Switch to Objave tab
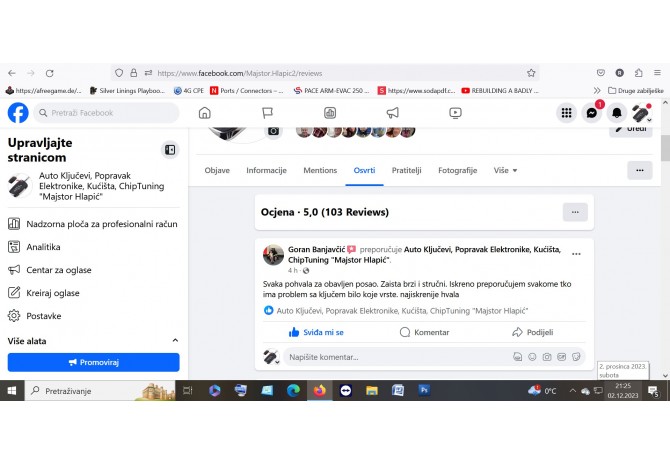The width and height of the screenshot is (670, 464). pos(217,170)
